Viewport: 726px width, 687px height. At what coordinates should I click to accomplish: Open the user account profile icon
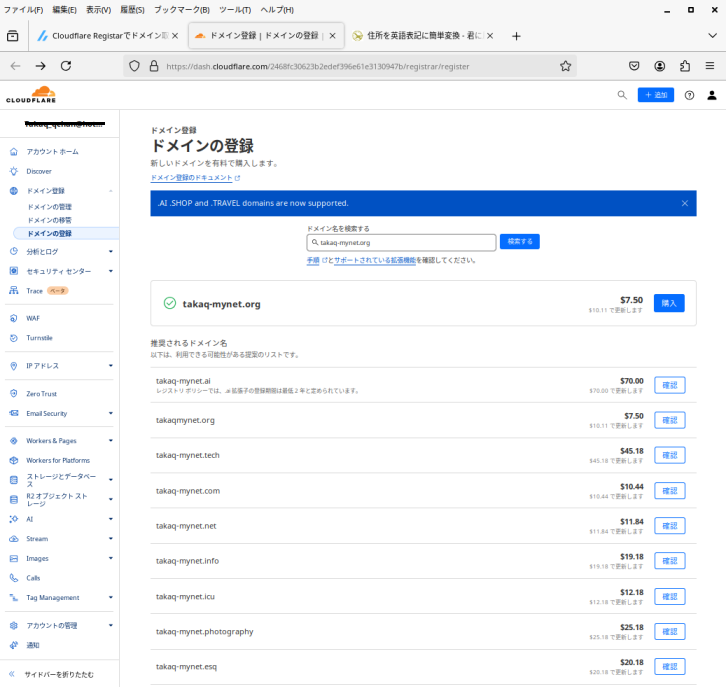pyautogui.click(x=712, y=95)
